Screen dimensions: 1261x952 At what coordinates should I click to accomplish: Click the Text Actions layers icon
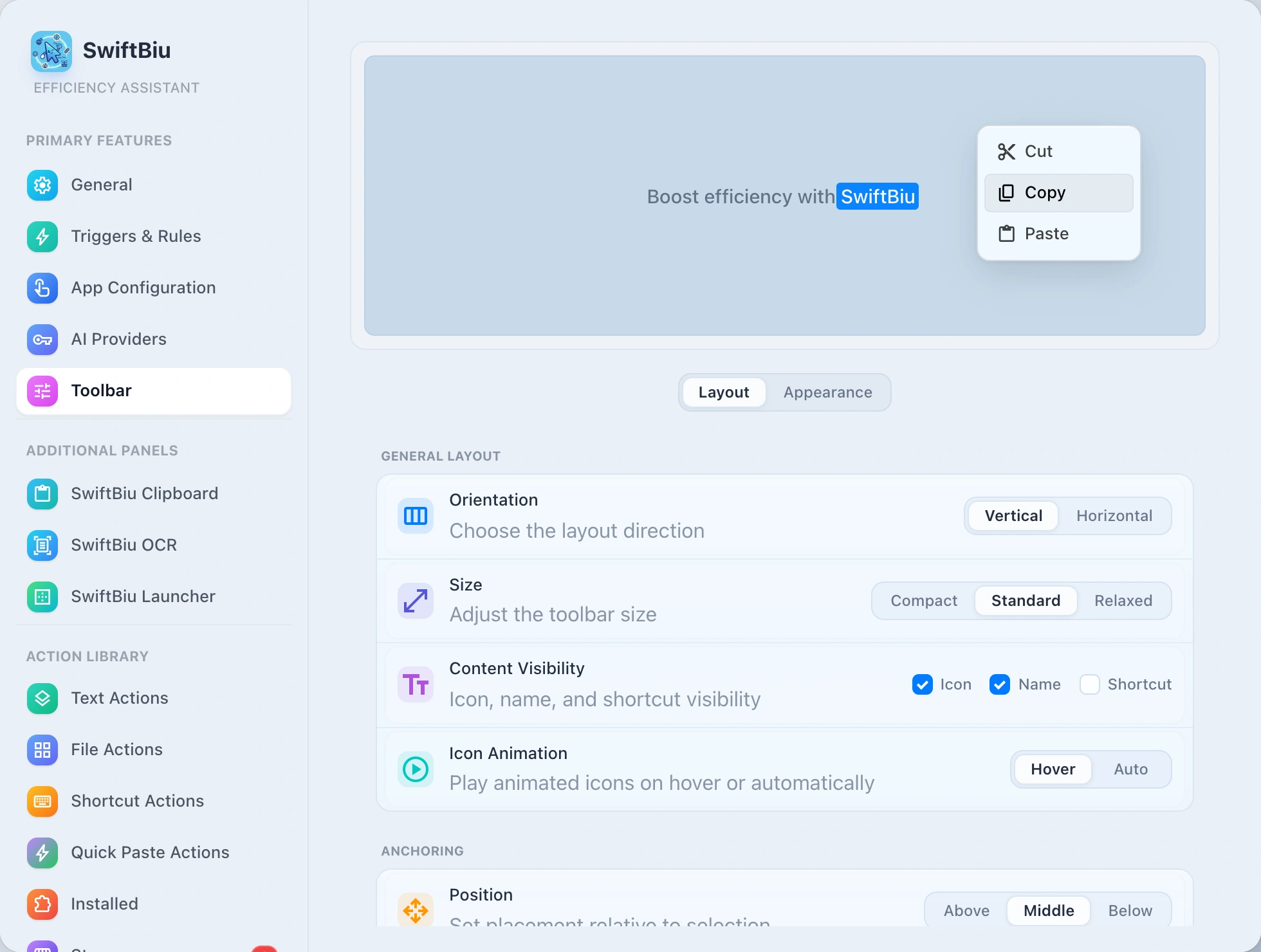(42, 699)
